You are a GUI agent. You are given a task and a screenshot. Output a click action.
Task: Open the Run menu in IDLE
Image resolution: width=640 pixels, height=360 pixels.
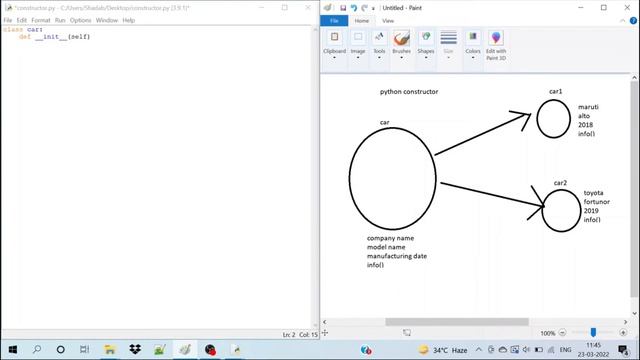point(60,20)
